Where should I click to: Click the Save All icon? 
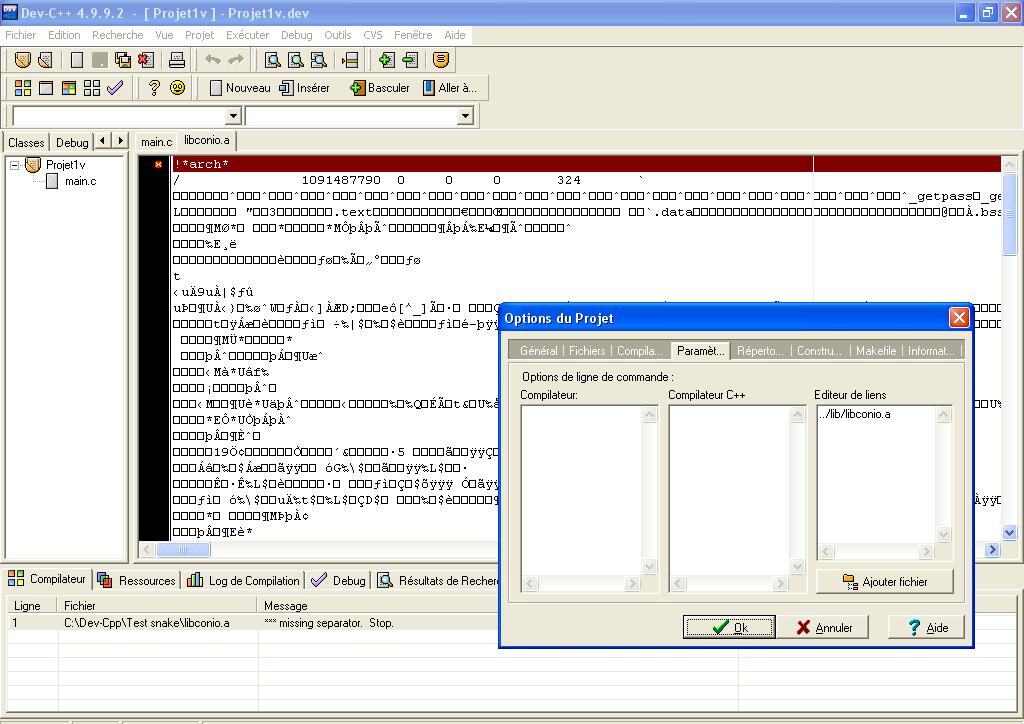pyautogui.click(x=122, y=60)
